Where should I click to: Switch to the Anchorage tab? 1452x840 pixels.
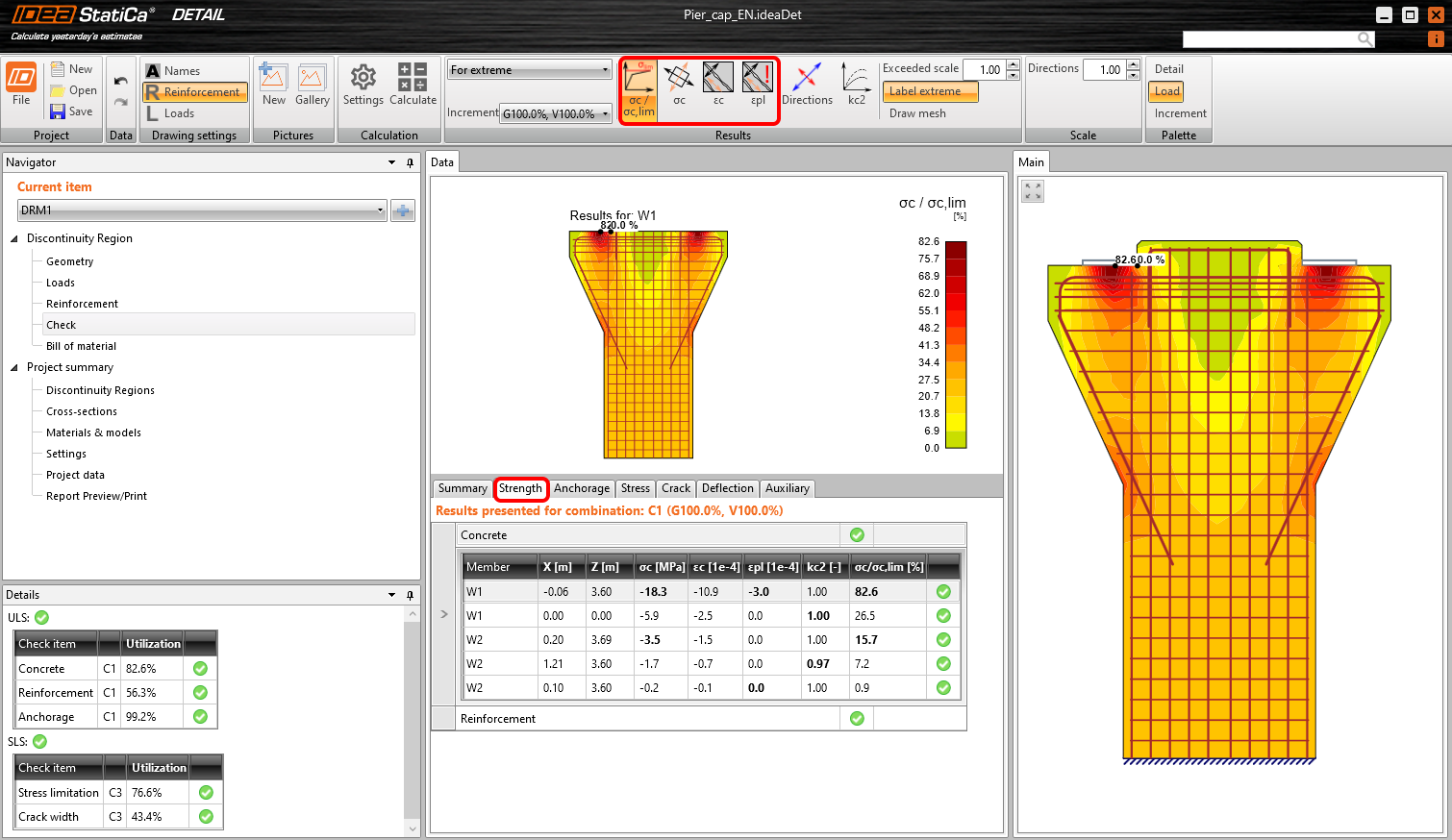click(581, 488)
